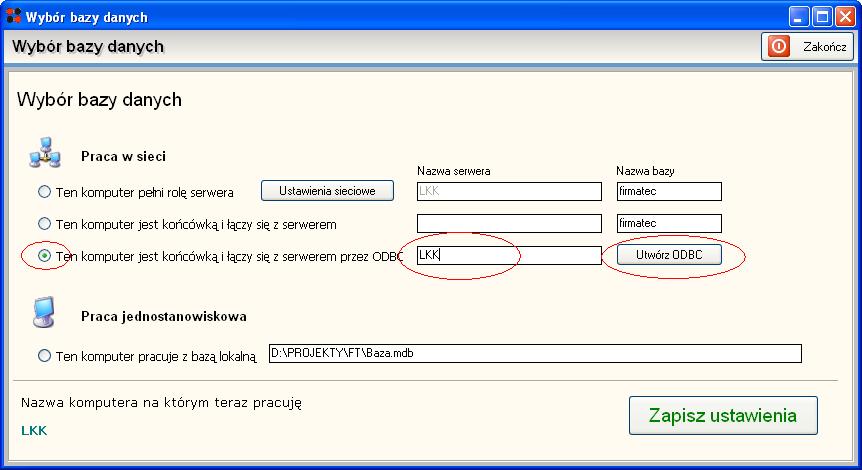Image resolution: width=862 pixels, height=470 pixels.
Task: Click the greyed LKK server name field
Action: point(509,191)
